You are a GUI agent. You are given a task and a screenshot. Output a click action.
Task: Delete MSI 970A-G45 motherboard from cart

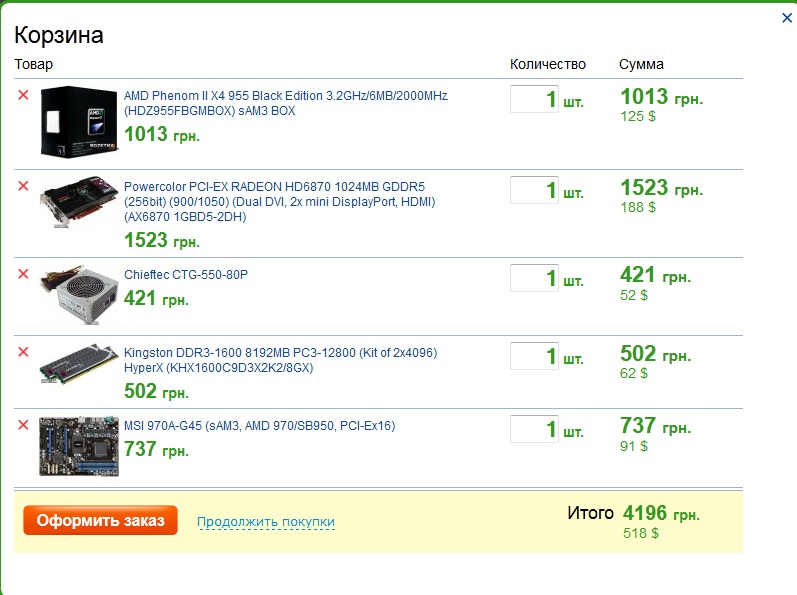23,425
